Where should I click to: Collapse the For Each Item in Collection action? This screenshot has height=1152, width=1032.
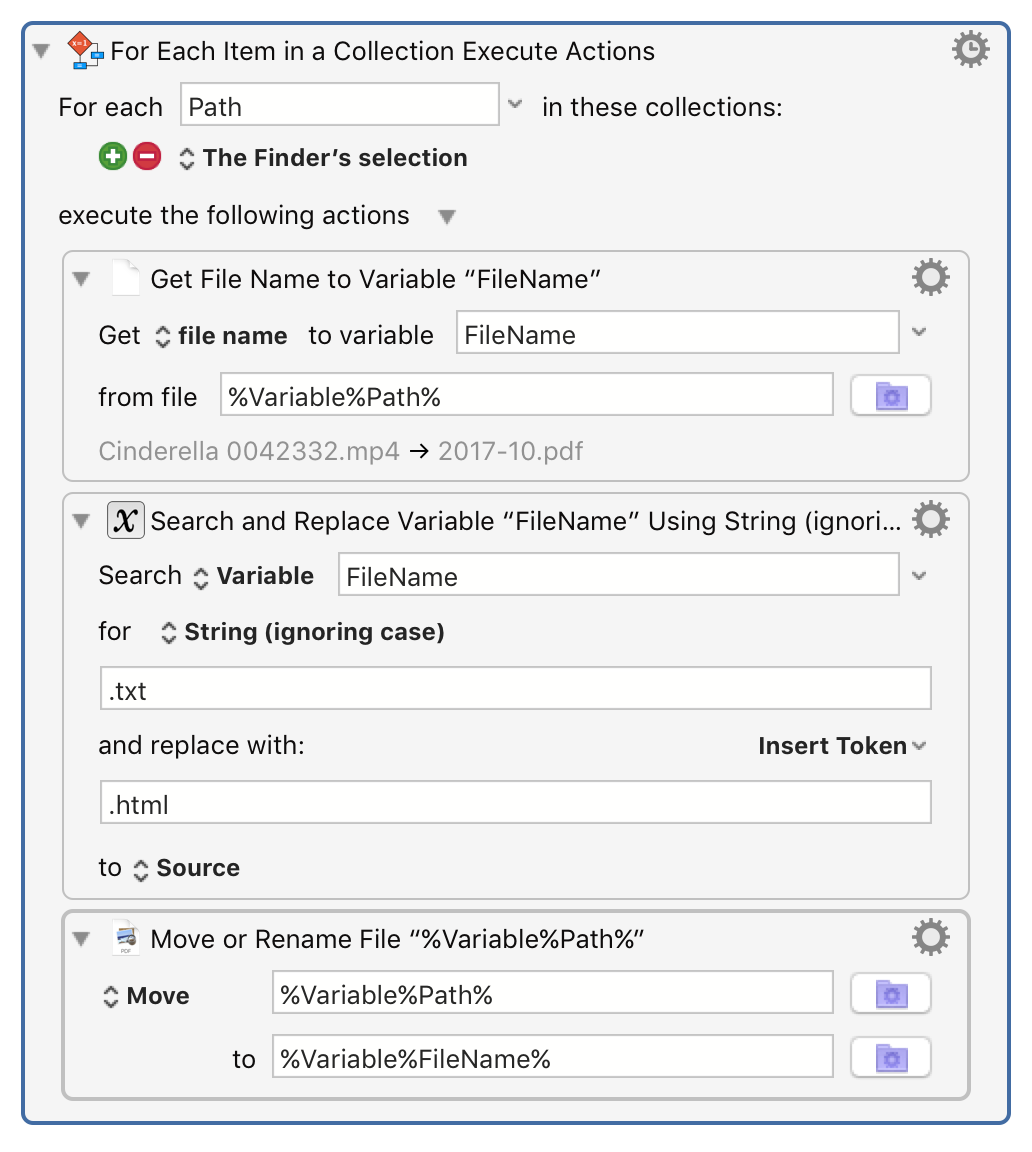[x=41, y=51]
